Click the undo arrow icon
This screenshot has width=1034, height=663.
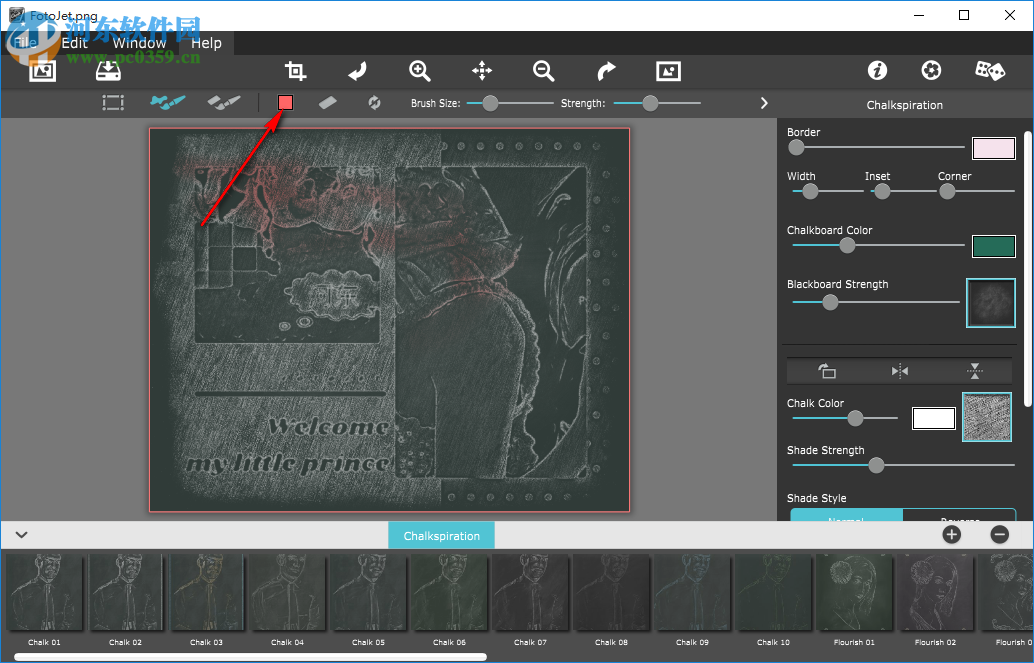pos(357,71)
